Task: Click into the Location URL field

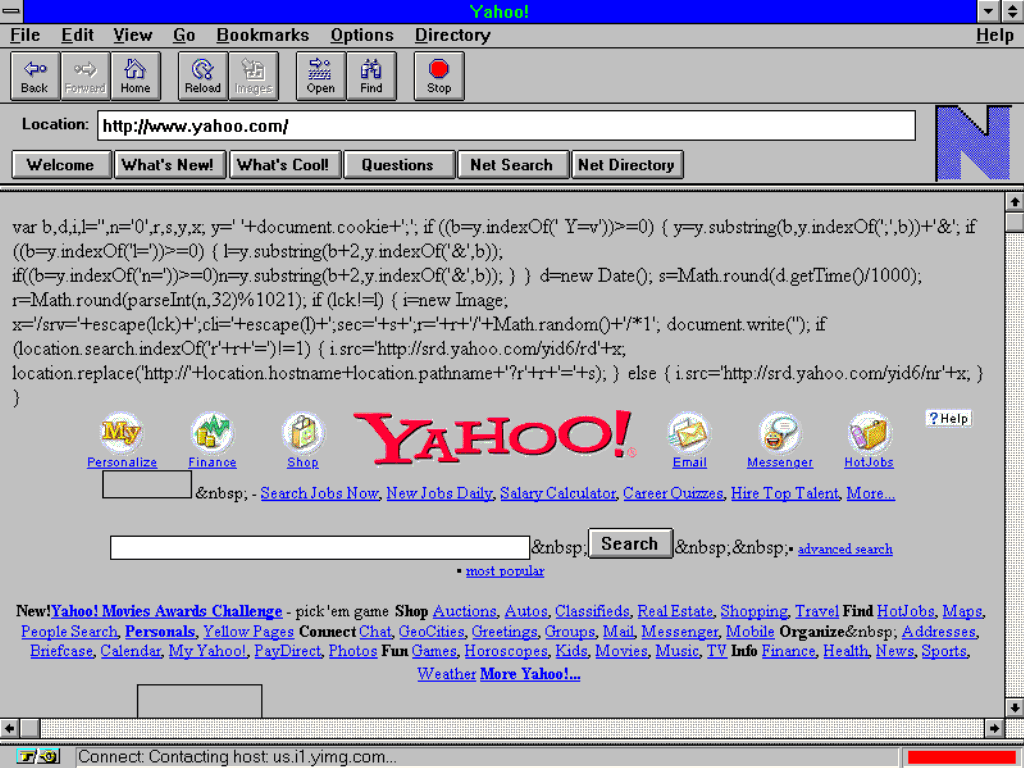Action: (x=506, y=125)
